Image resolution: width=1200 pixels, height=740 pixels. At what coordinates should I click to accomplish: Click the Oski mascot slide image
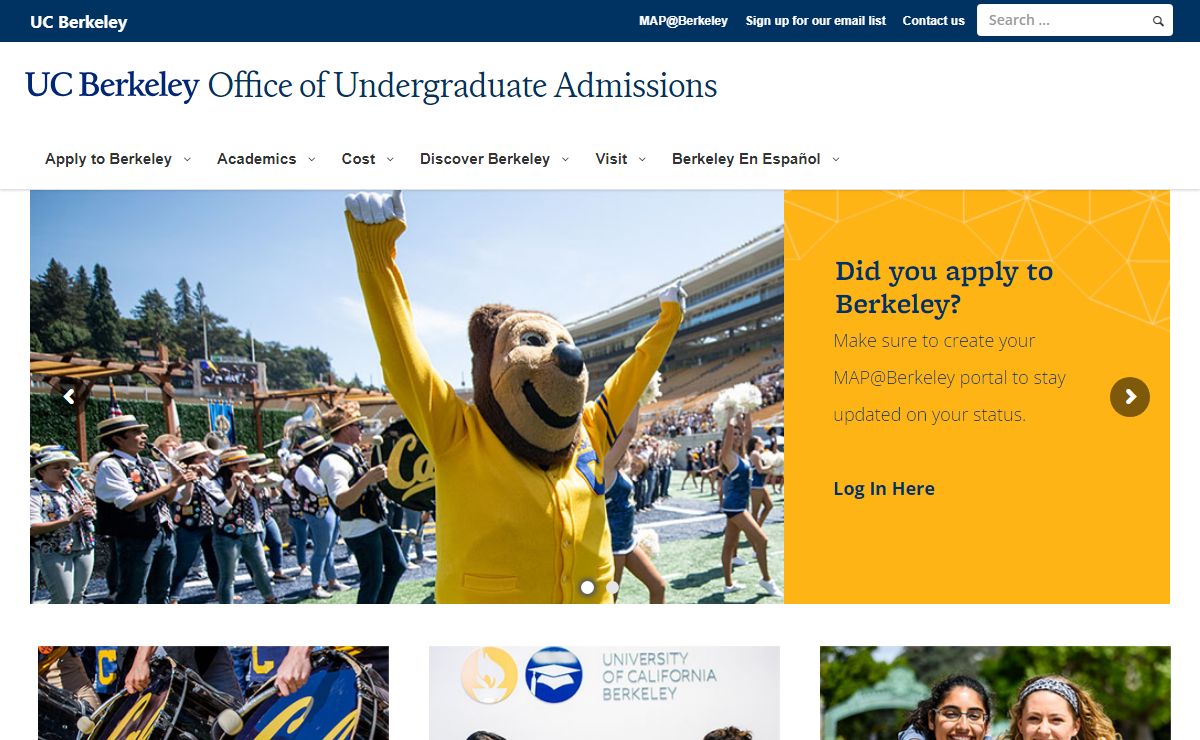coord(407,397)
